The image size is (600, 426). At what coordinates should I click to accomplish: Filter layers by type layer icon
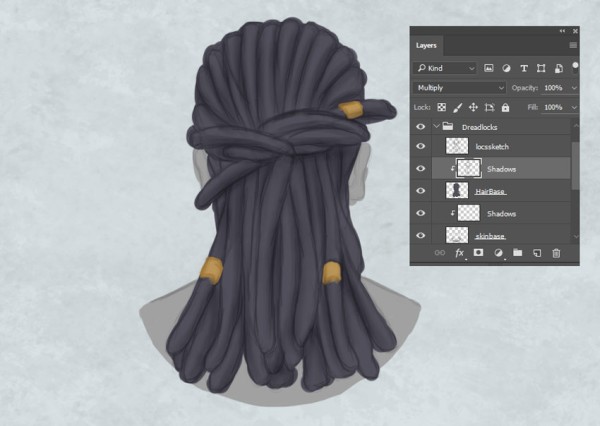tap(524, 68)
